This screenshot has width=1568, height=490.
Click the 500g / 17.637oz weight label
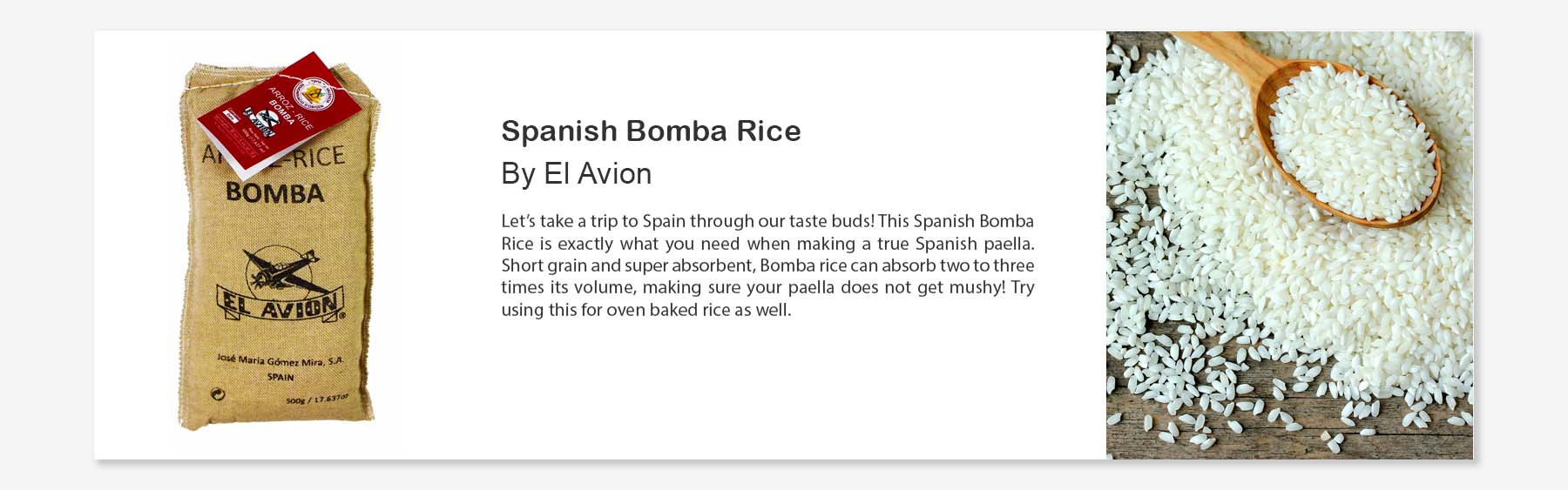[x=317, y=399]
